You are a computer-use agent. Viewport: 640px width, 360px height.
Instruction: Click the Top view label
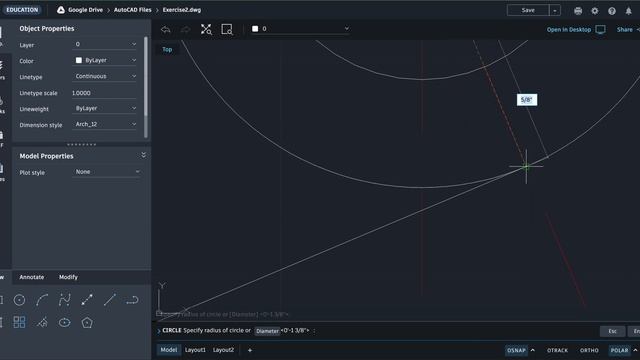(x=167, y=49)
